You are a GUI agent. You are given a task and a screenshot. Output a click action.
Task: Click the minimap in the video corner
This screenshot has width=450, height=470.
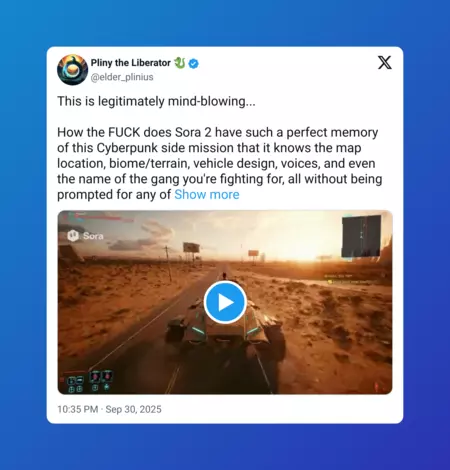[361, 236]
